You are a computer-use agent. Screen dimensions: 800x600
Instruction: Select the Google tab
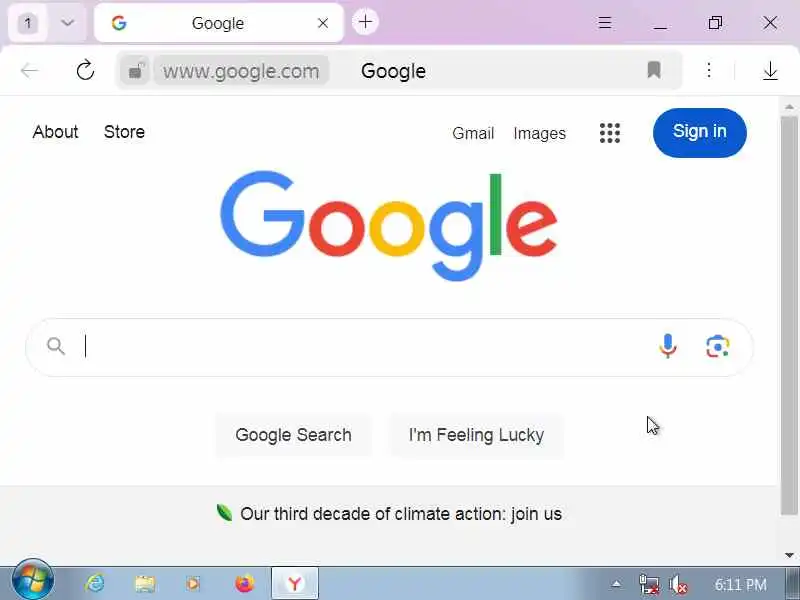[219, 23]
